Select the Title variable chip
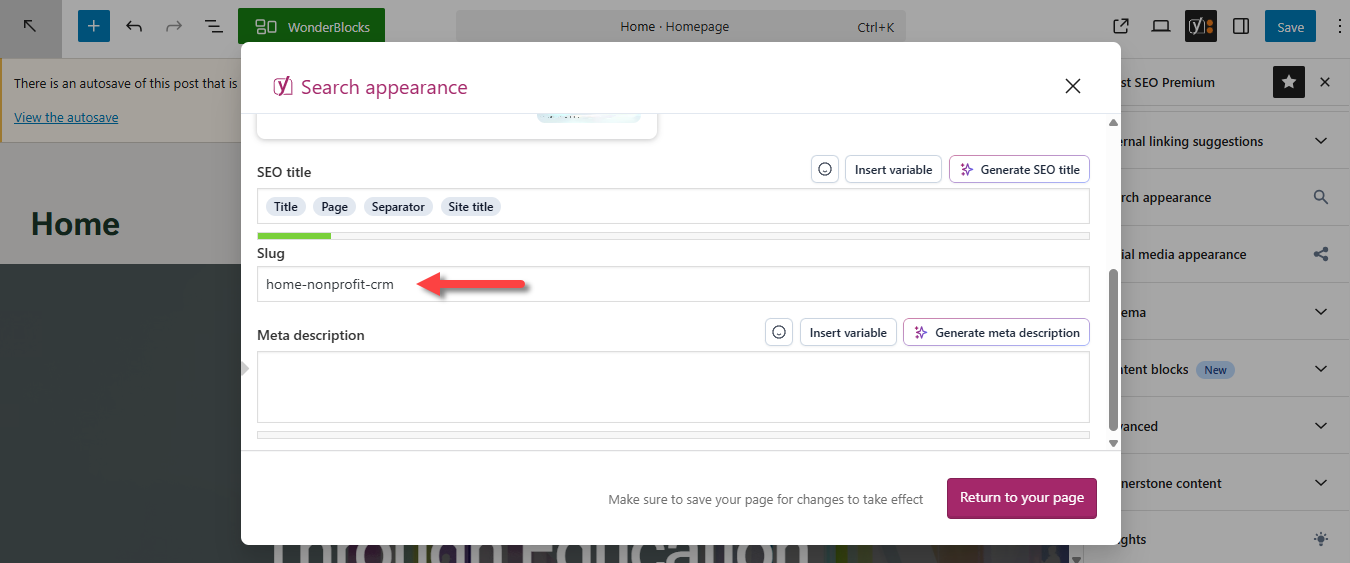 point(286,207)
